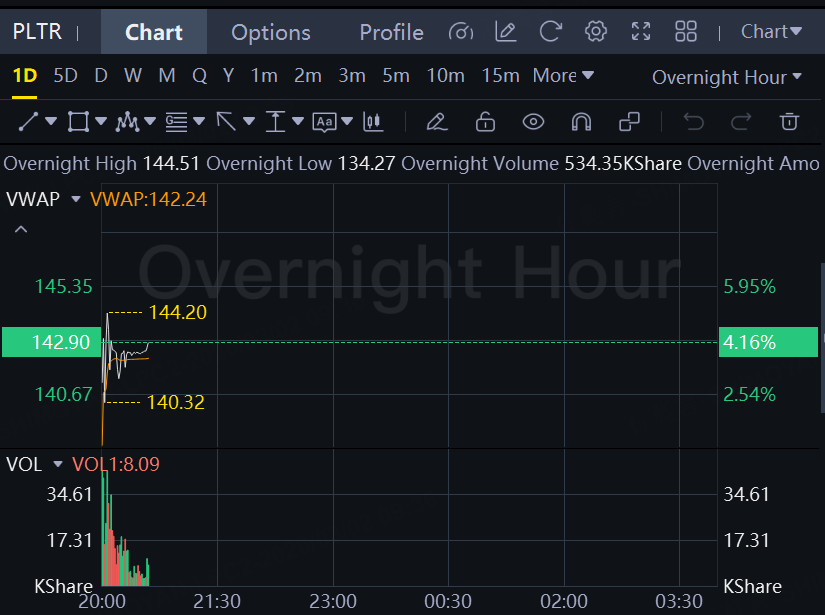Select the 5D timeframe

(65, 76)
